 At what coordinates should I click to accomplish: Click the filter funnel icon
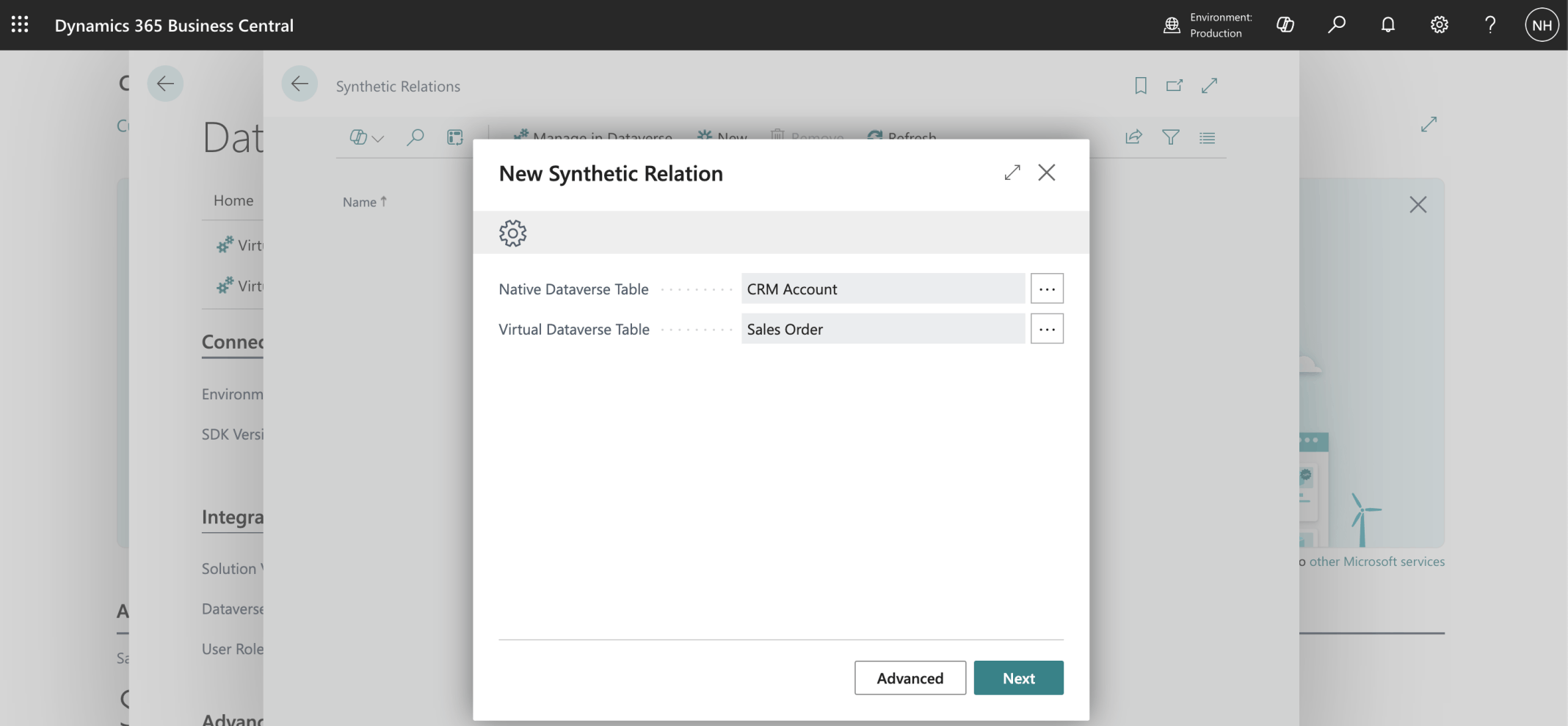[1171, 137]
